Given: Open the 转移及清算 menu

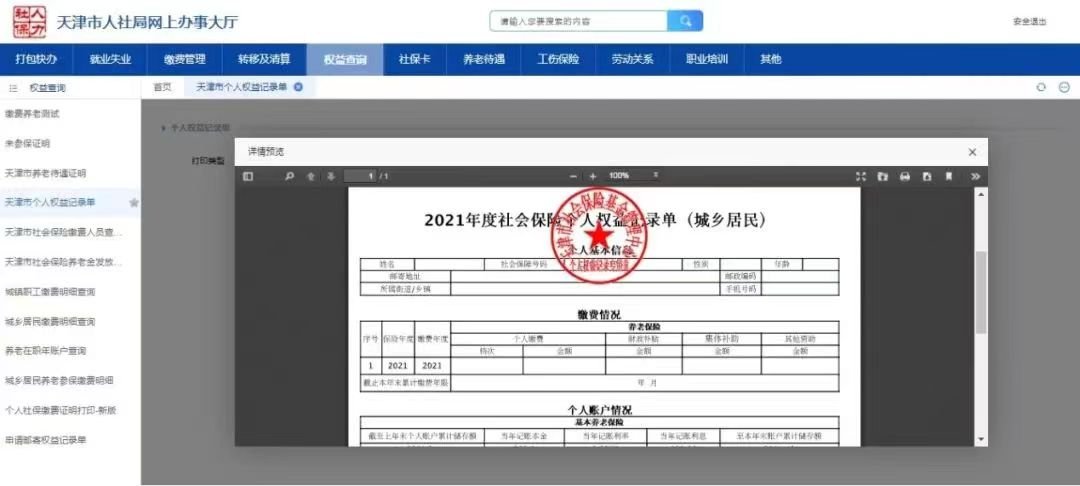Looking at the screenshot, I should (x=264, y=59).
